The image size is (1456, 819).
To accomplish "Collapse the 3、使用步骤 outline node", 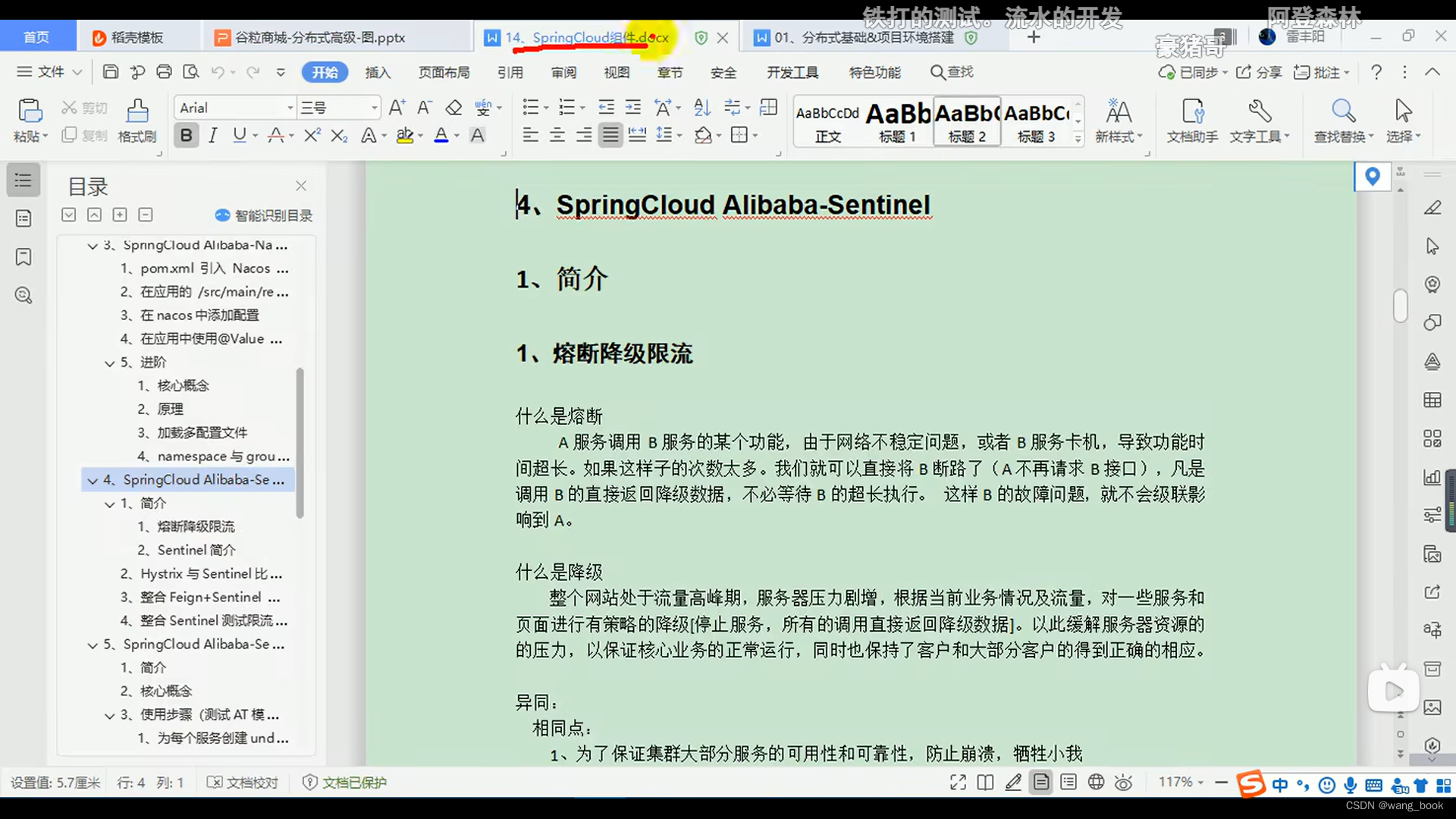I will [110, 715].
